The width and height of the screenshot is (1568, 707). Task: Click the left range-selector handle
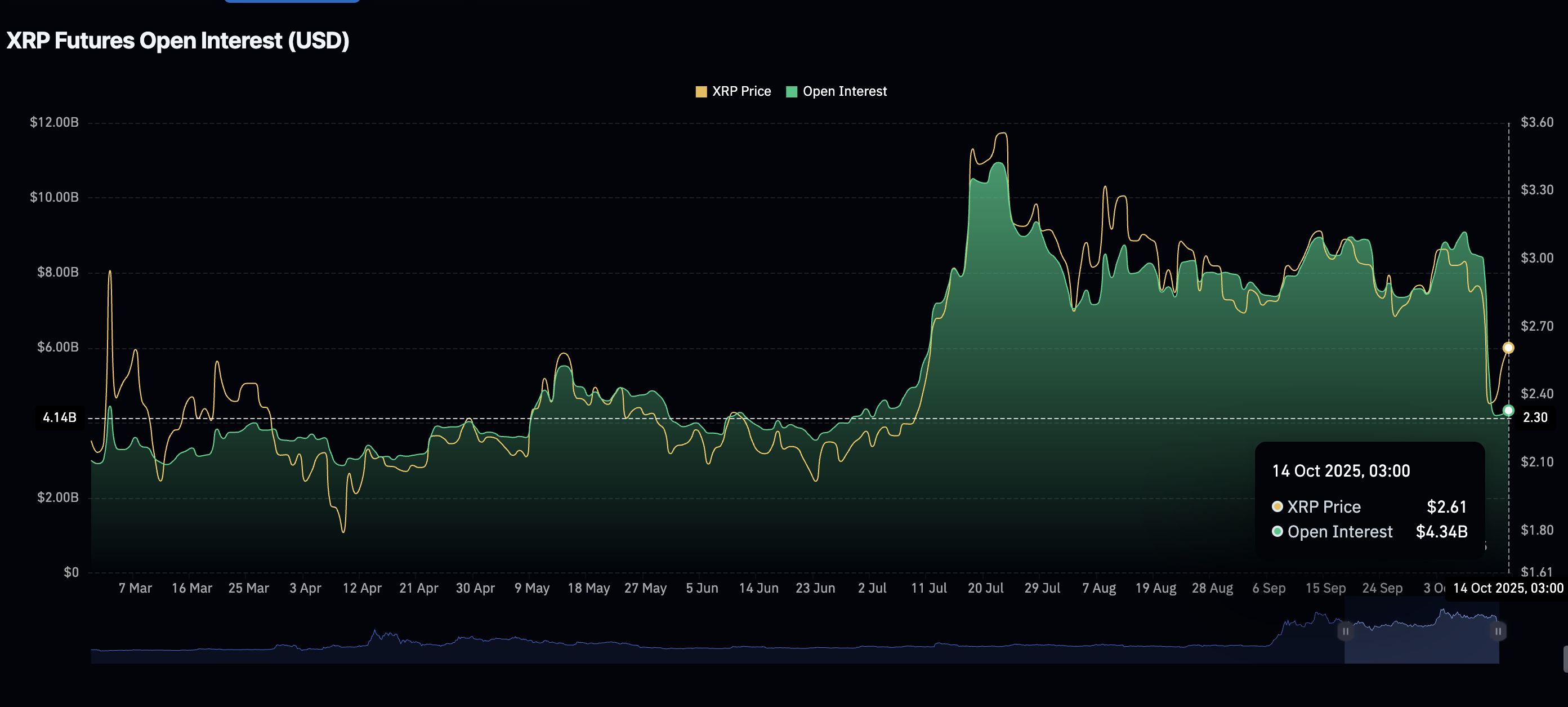click(1345, 632)
